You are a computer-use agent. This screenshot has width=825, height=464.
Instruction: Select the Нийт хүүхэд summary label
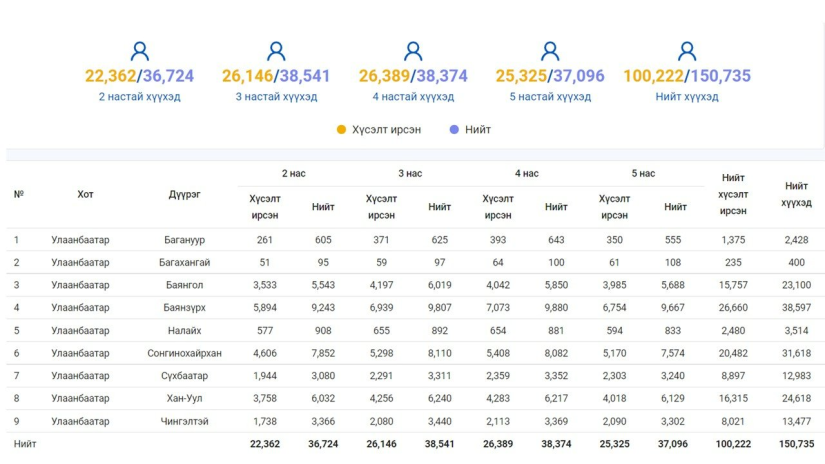pos(687,97)
